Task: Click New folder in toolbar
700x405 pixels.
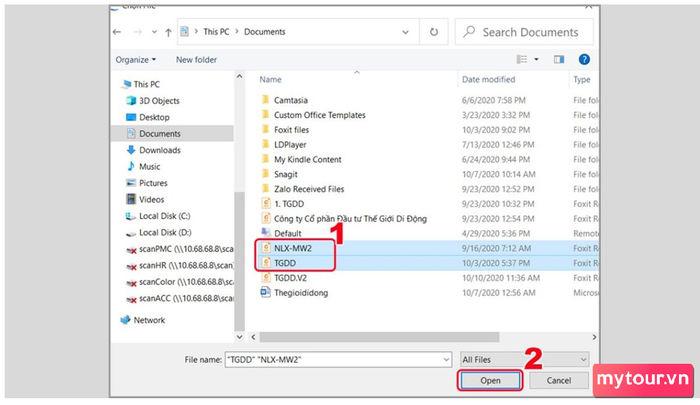Action: [x=193, y=60]
